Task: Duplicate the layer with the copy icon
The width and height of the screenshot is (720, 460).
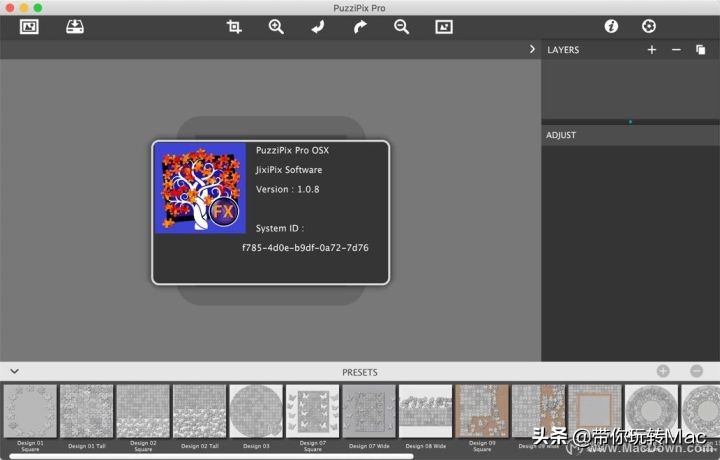Action: point(701,50)
